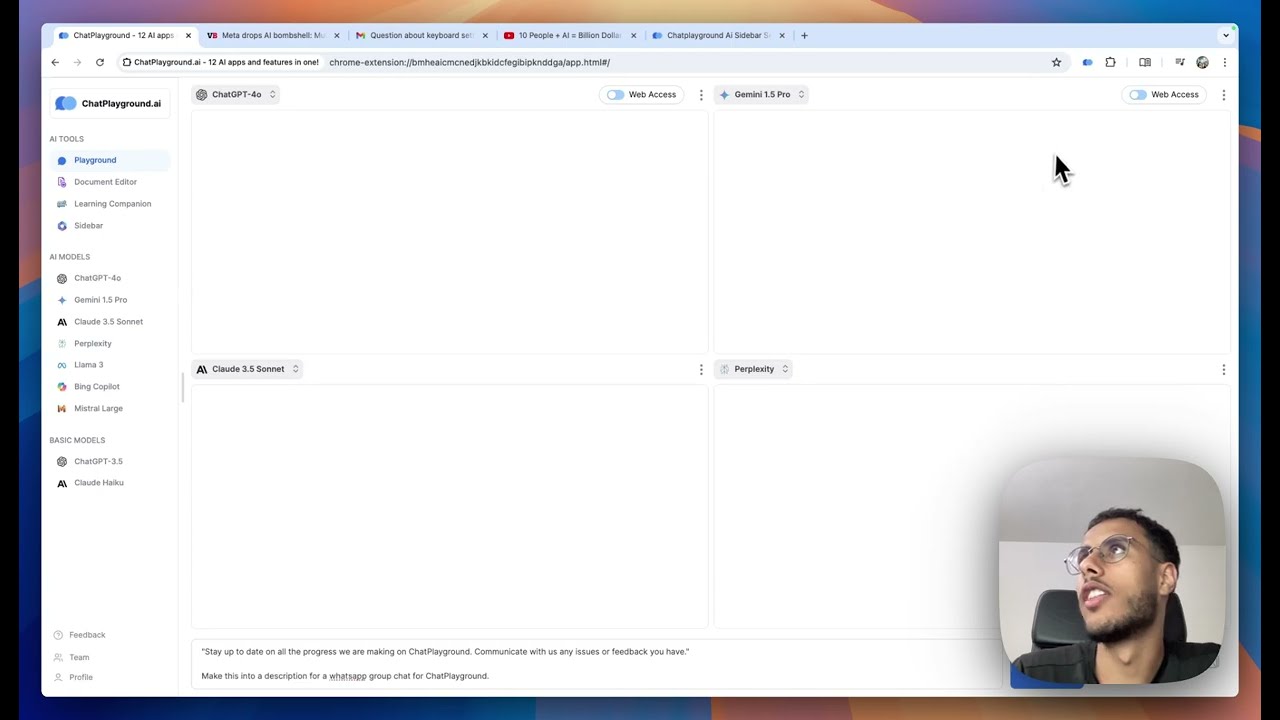Open the browser side panel icon

[x=1145, y=62]
